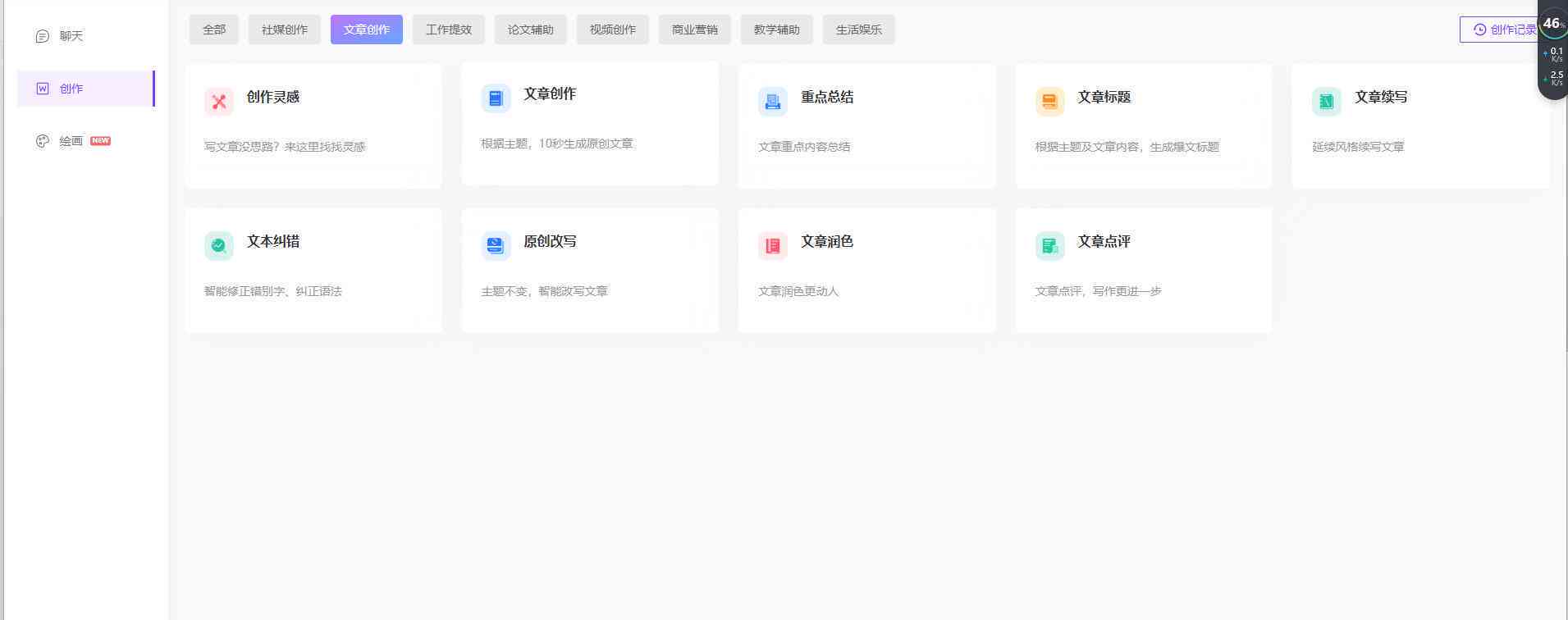Click description 智能修正错别字、纠正语法

pyautogui.click(x=273, y=291)
